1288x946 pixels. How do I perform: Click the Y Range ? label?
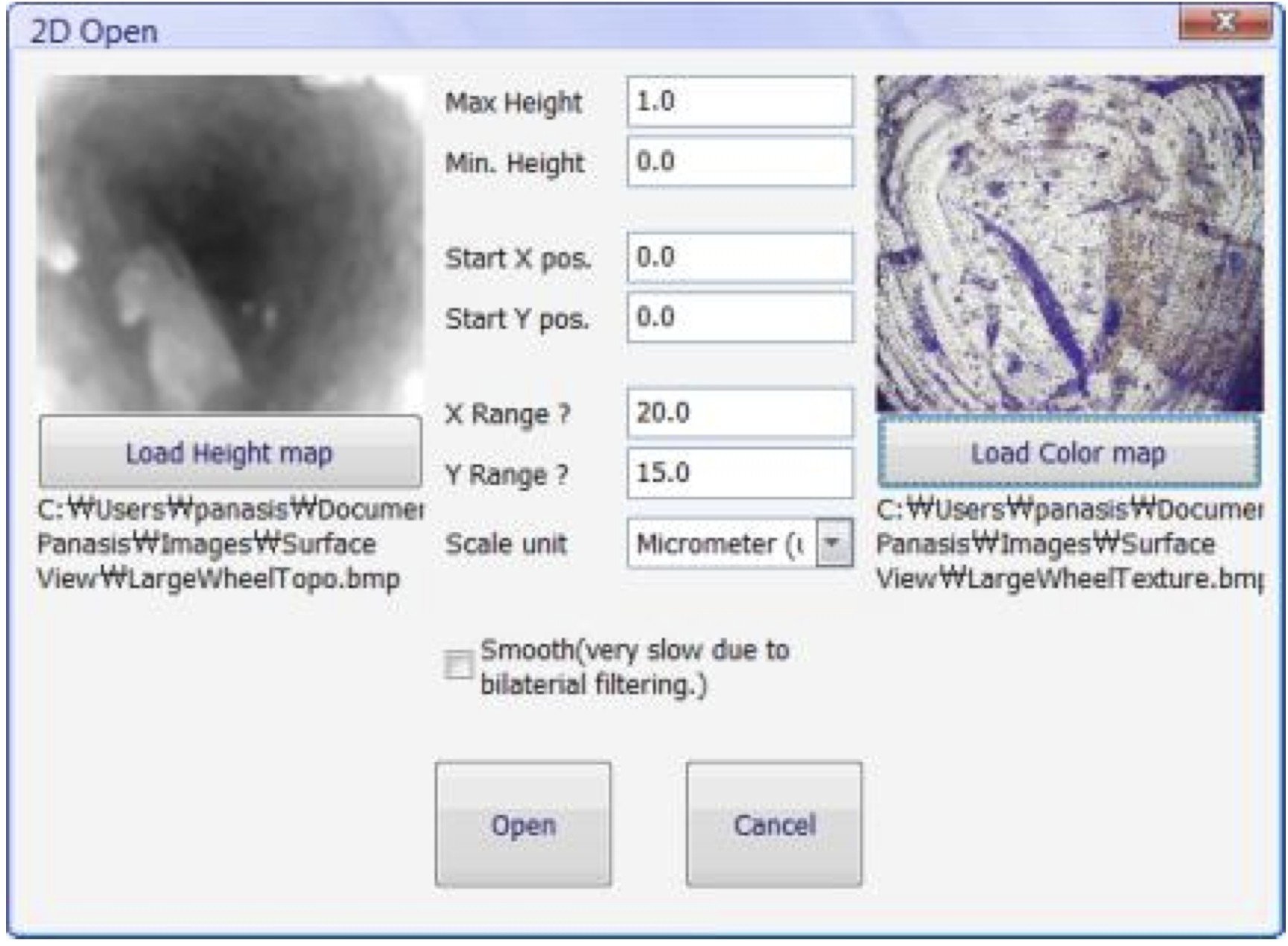[507, 474]
